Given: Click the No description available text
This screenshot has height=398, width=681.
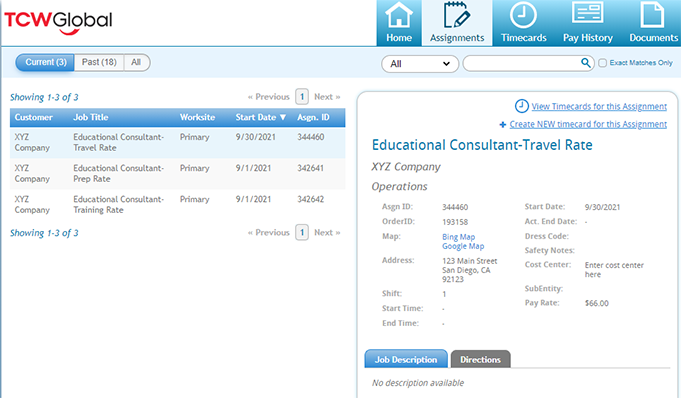Looking at the screenshot, I should click(x=418, y=383).
